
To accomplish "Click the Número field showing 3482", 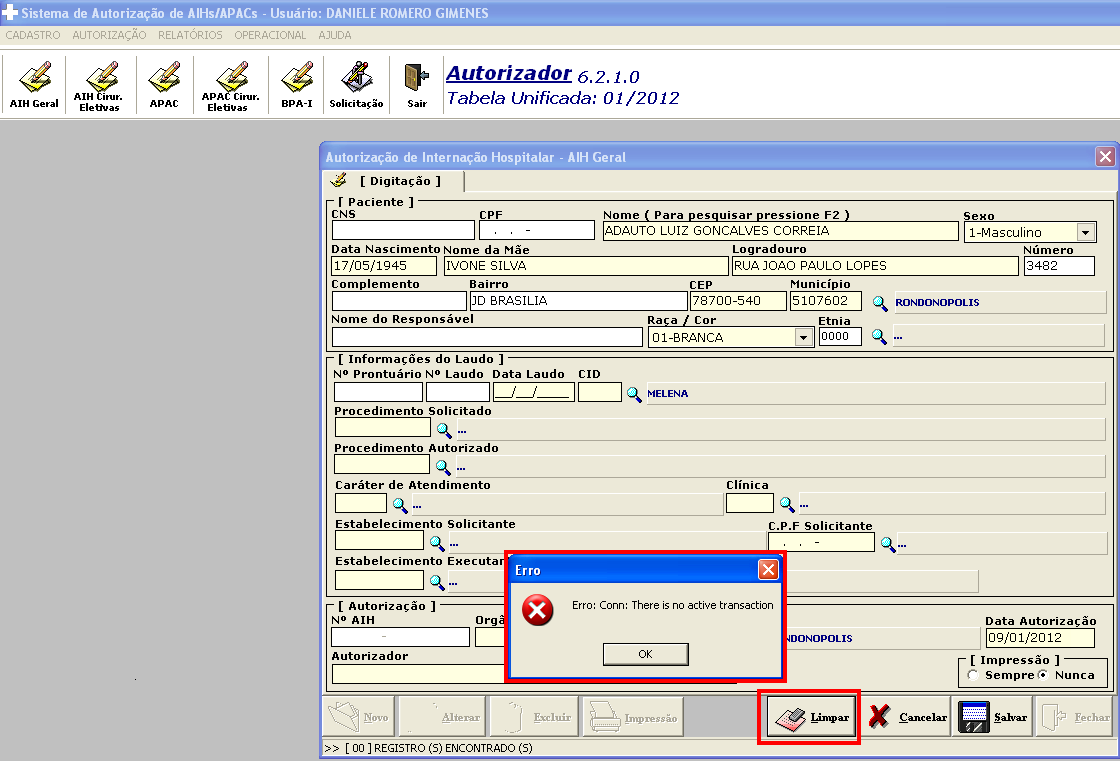I will pos(1059,266).
